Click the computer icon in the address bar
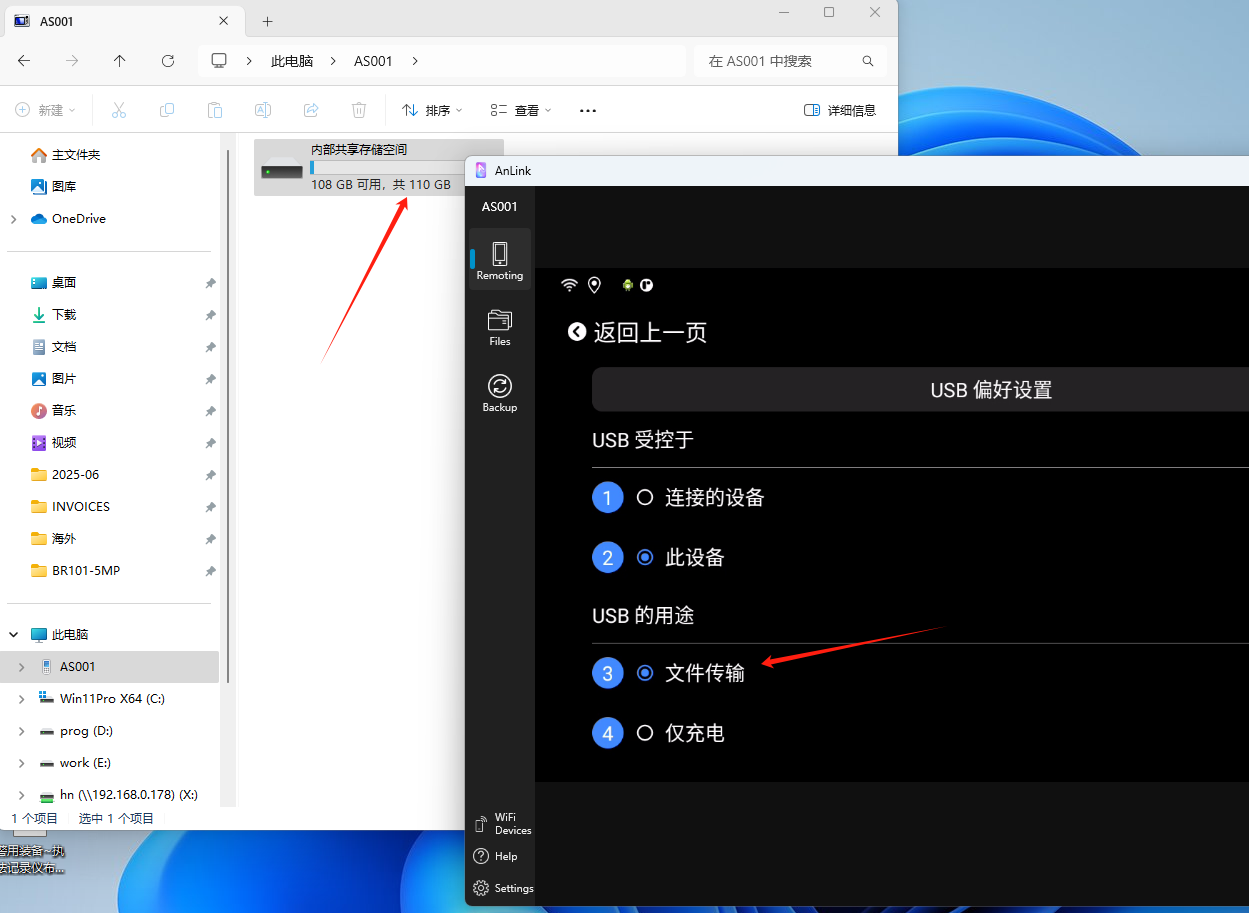 [220, 61]
